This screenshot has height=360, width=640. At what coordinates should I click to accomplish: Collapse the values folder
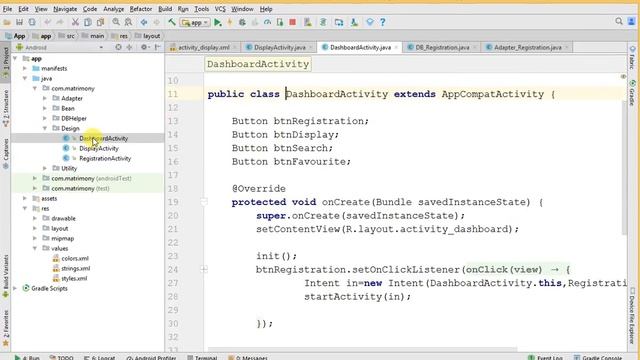point(35,248)
